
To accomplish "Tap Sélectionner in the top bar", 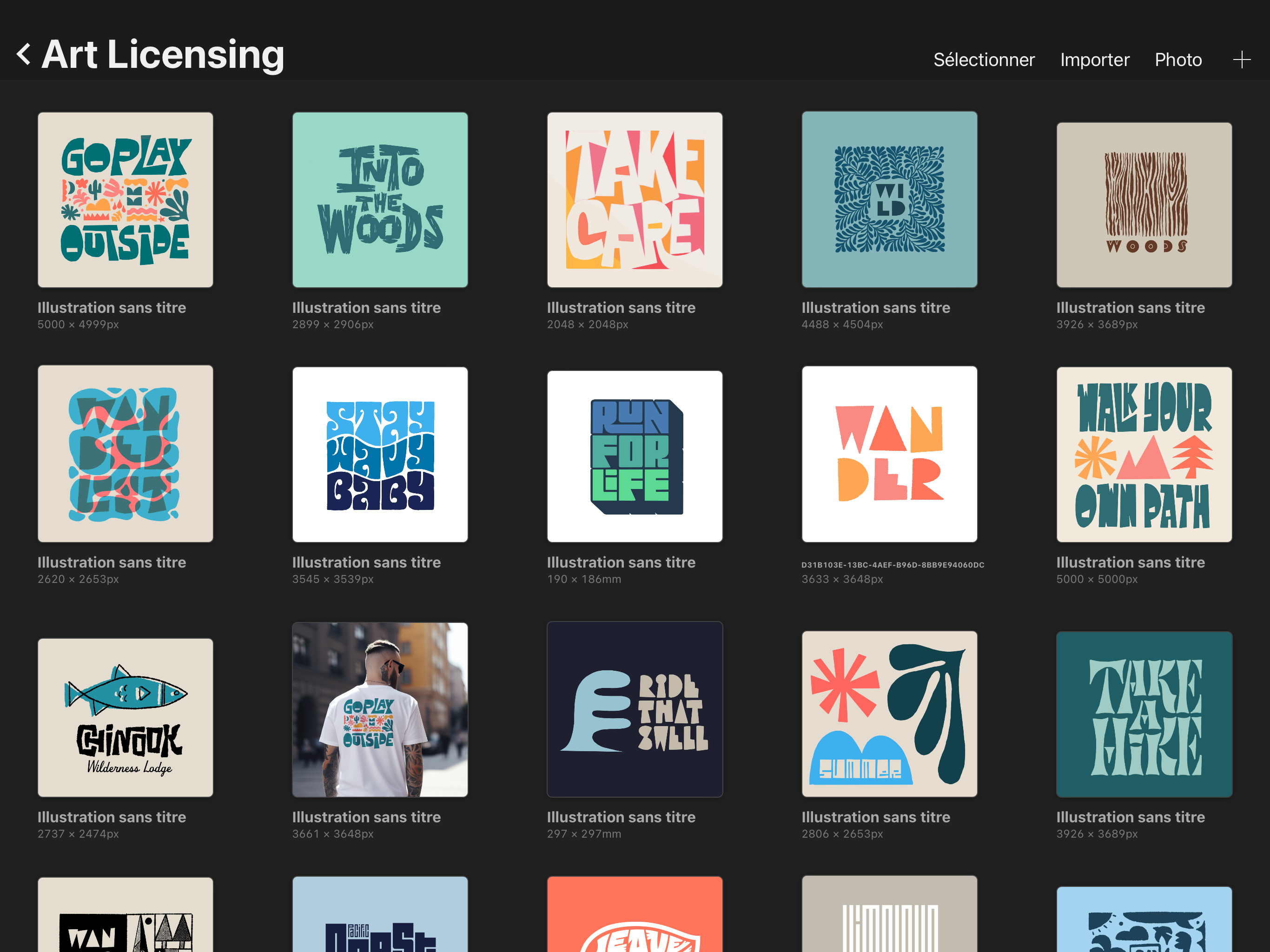I will (984, 59).
